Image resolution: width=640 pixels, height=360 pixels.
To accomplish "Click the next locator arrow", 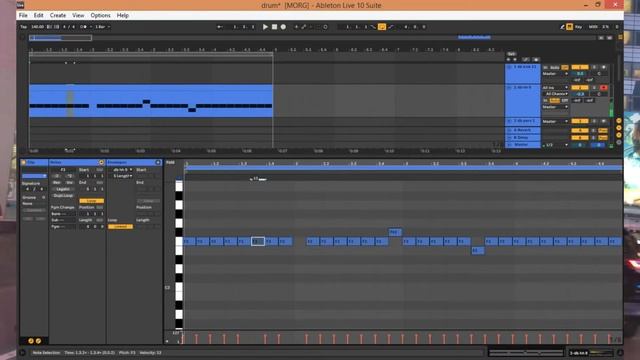I will (x=514, y=60).
